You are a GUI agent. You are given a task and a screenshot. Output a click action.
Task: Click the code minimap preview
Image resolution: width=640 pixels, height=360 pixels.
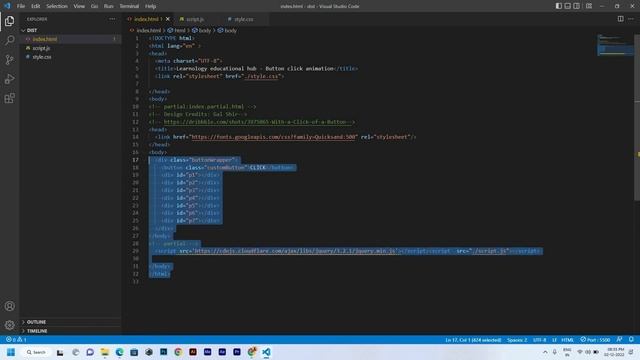(x=615, y=45)
